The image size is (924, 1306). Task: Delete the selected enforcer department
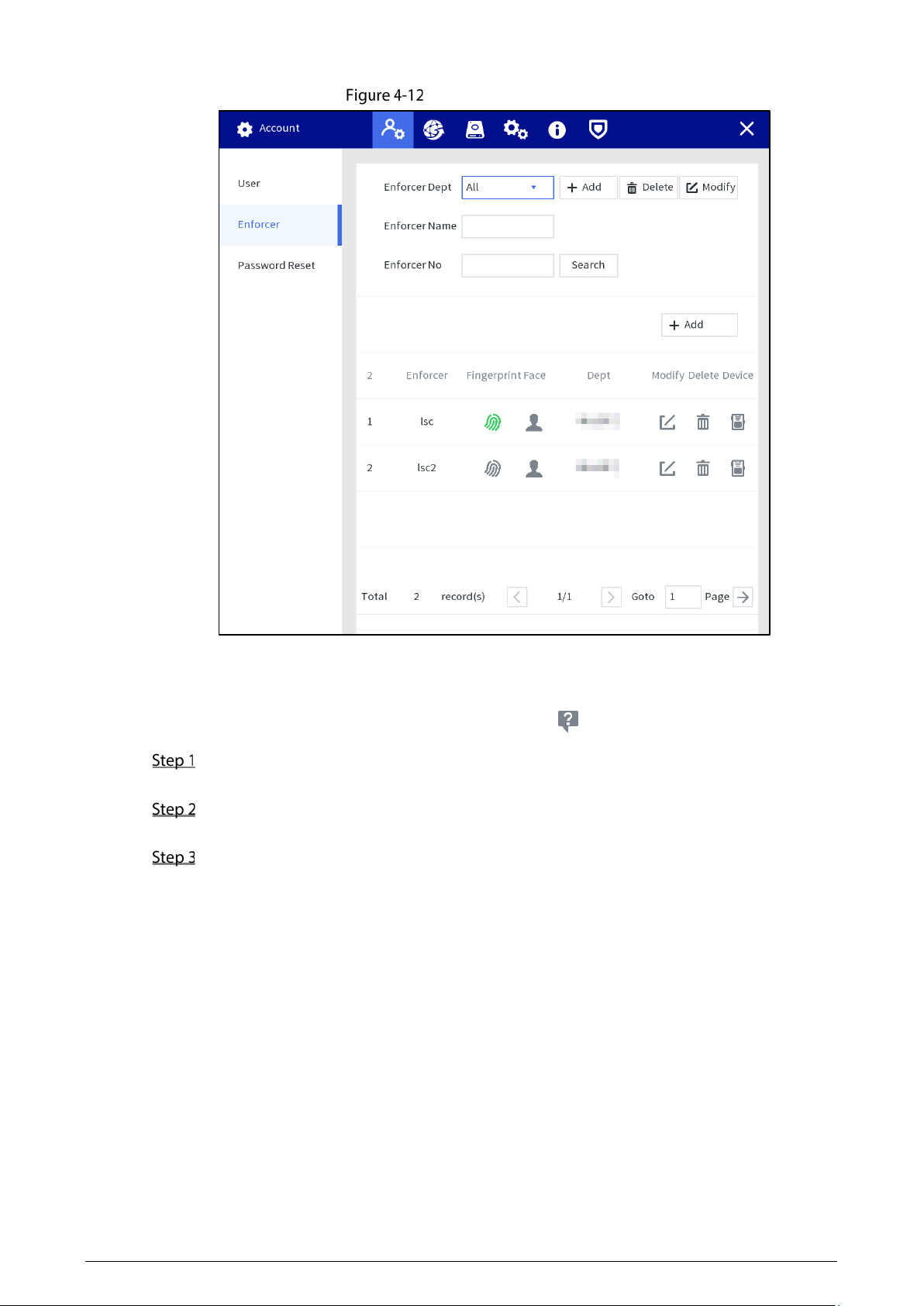649,188
